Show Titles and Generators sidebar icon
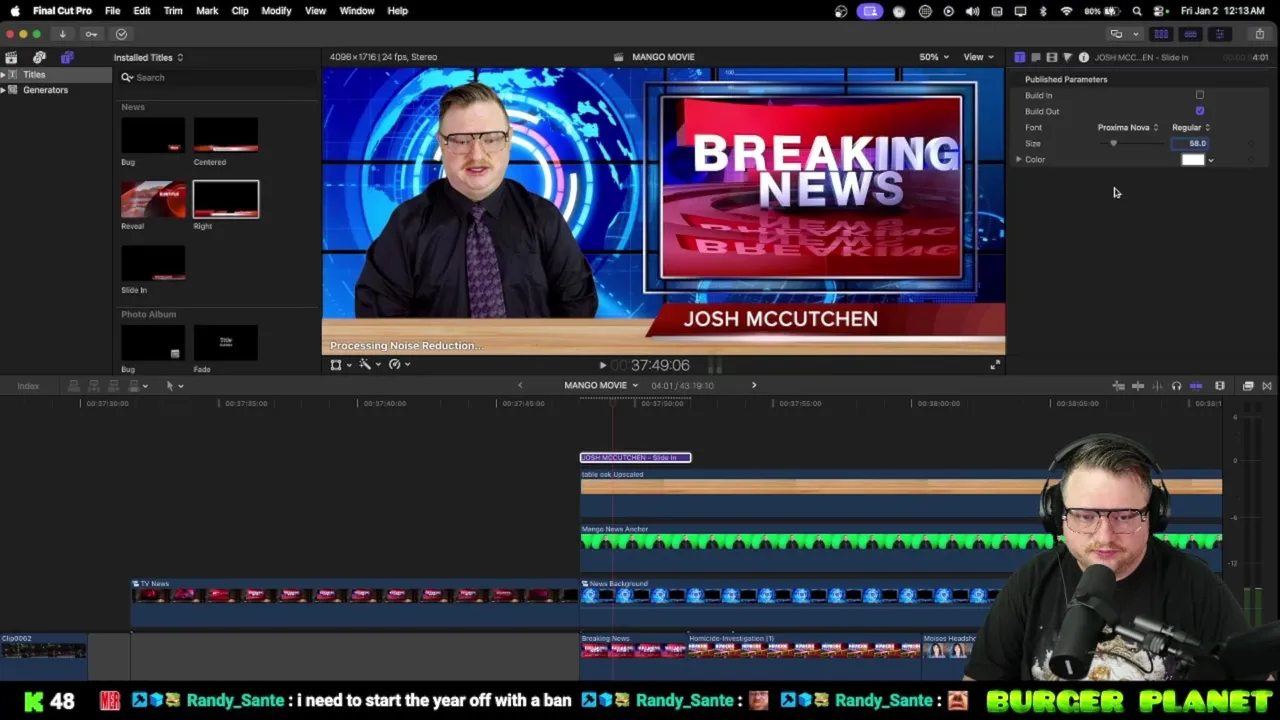The image size is (1280, 720). [67, 57]
